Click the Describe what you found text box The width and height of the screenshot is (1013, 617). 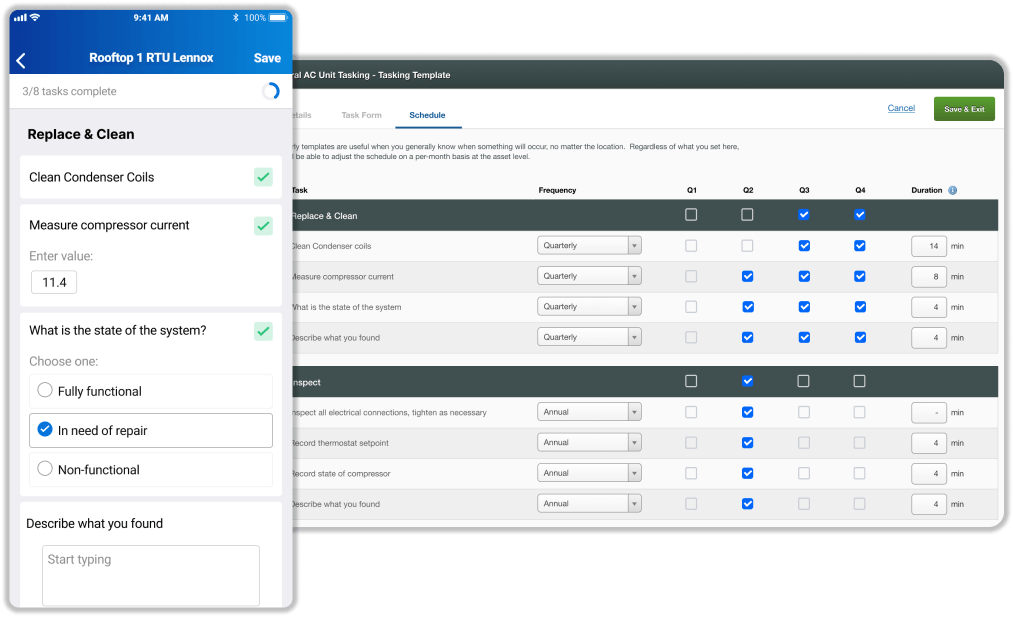click(x=150, y=573)
